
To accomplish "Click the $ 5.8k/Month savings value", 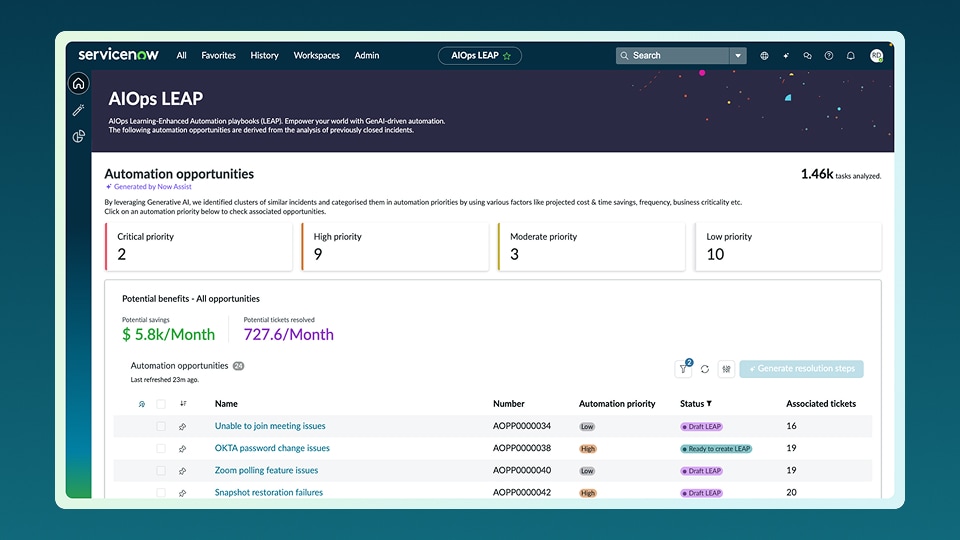I will 168,334.
